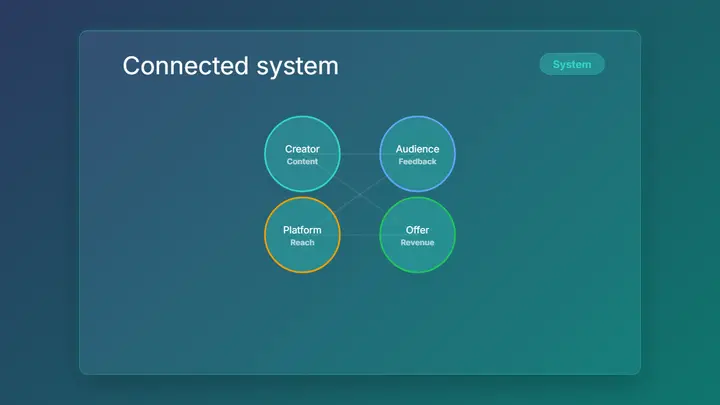Image resolution: width=720 pixels, height=405 pixels.
Task: Click the connector line between Platform and Offer
Action: [x=360, y=235]
